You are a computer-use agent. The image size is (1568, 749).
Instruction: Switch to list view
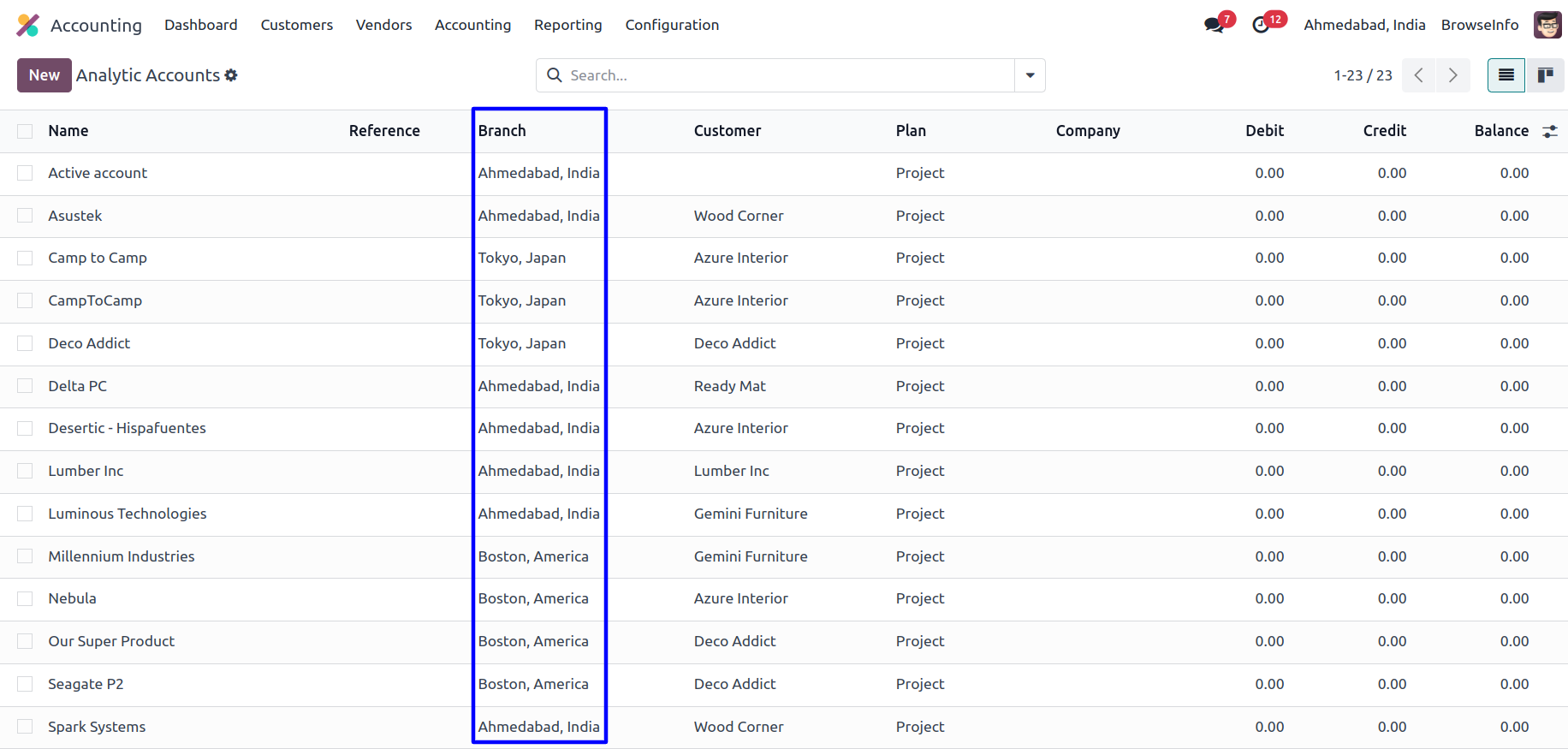click(1506, 75)
